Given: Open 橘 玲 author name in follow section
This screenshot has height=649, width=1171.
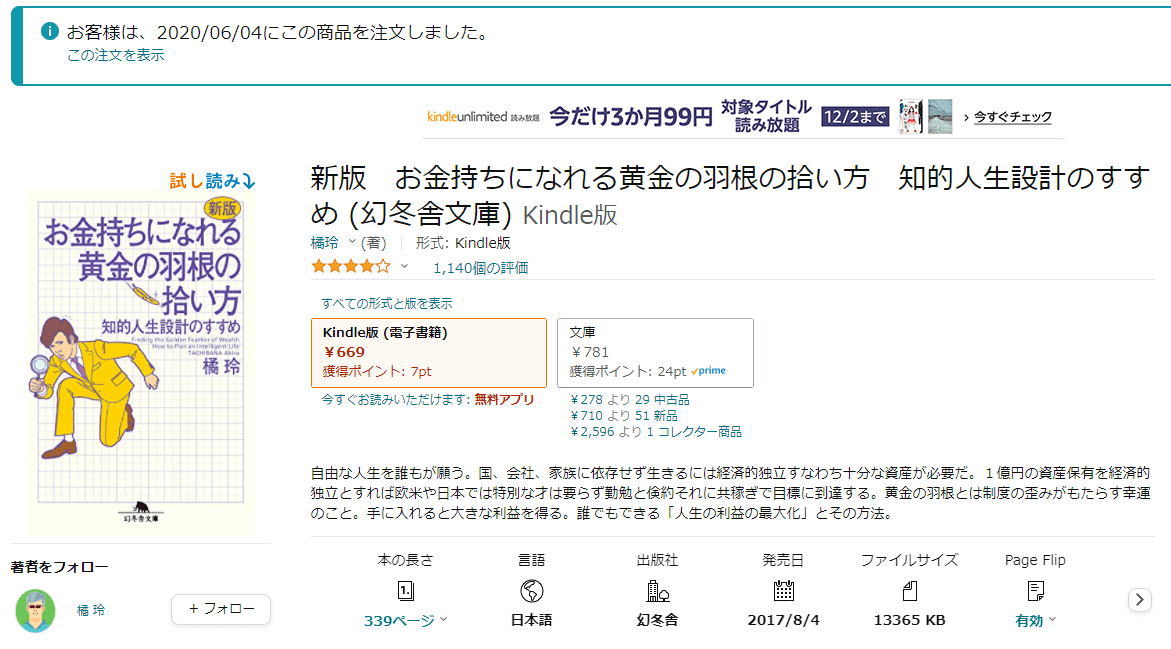Looking at the screenshot, I should point(90,610).
